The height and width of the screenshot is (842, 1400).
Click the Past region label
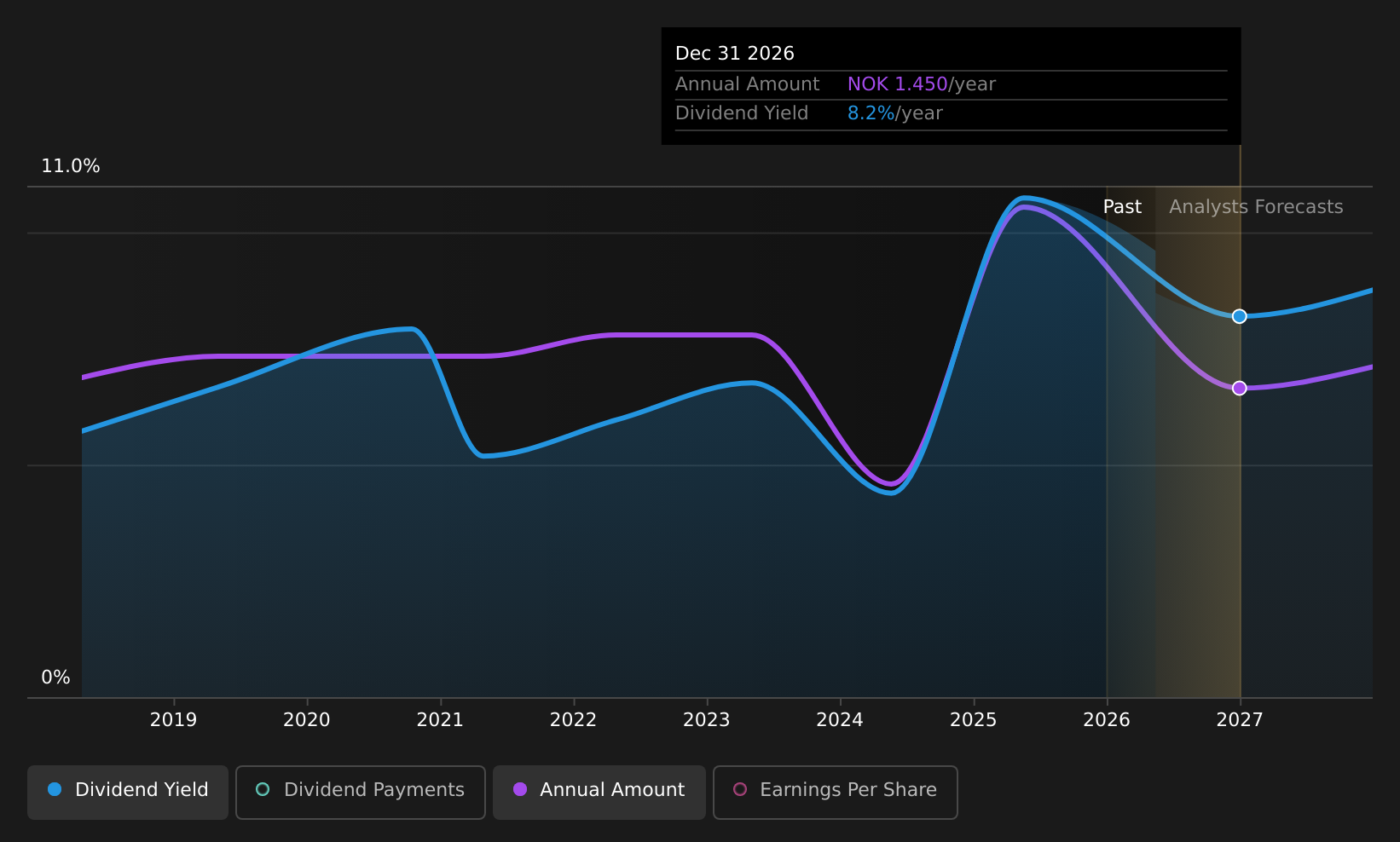tap(1122, 207)
